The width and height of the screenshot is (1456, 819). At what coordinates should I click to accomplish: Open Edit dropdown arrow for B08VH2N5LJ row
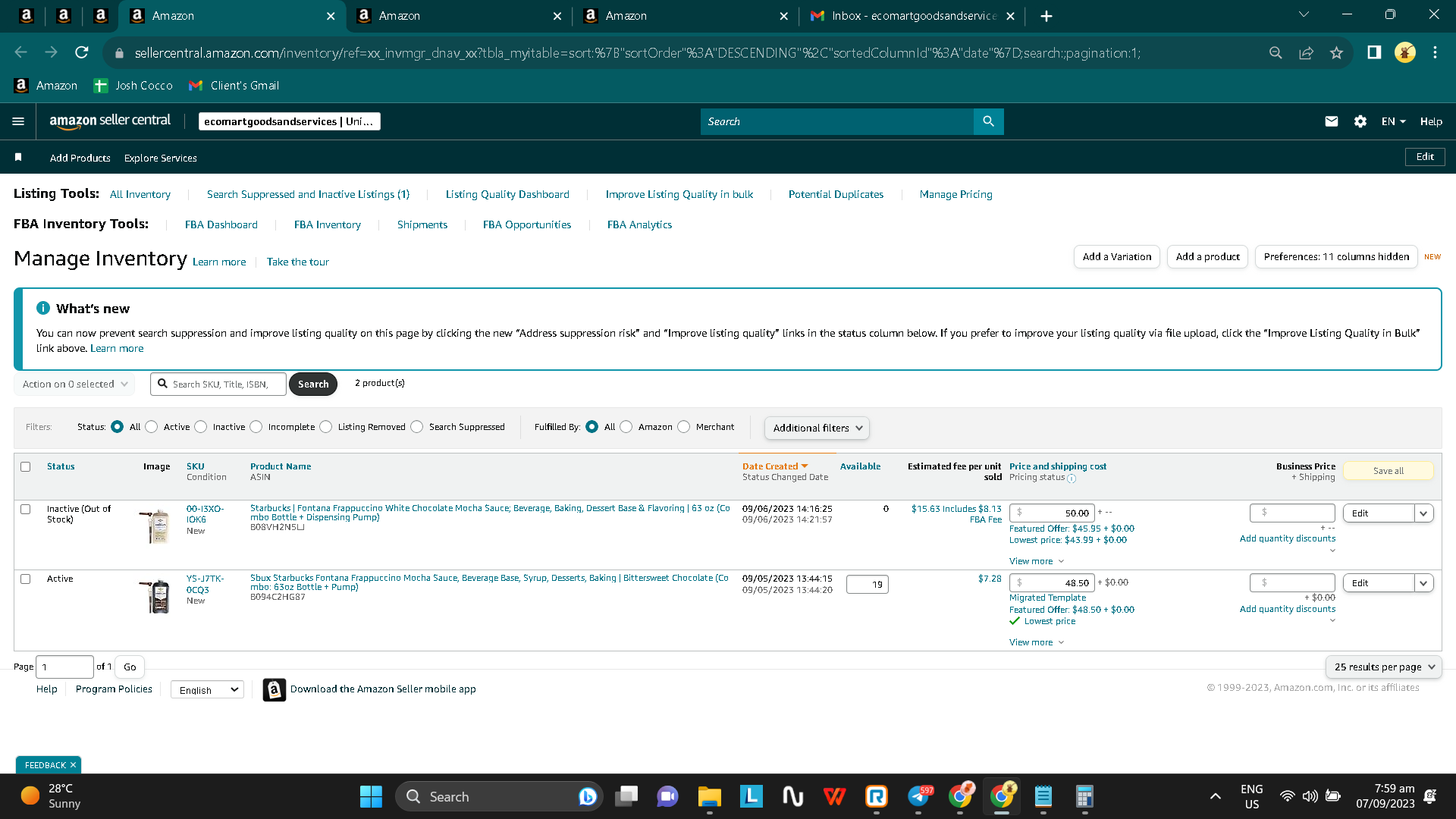point(1424,513)
